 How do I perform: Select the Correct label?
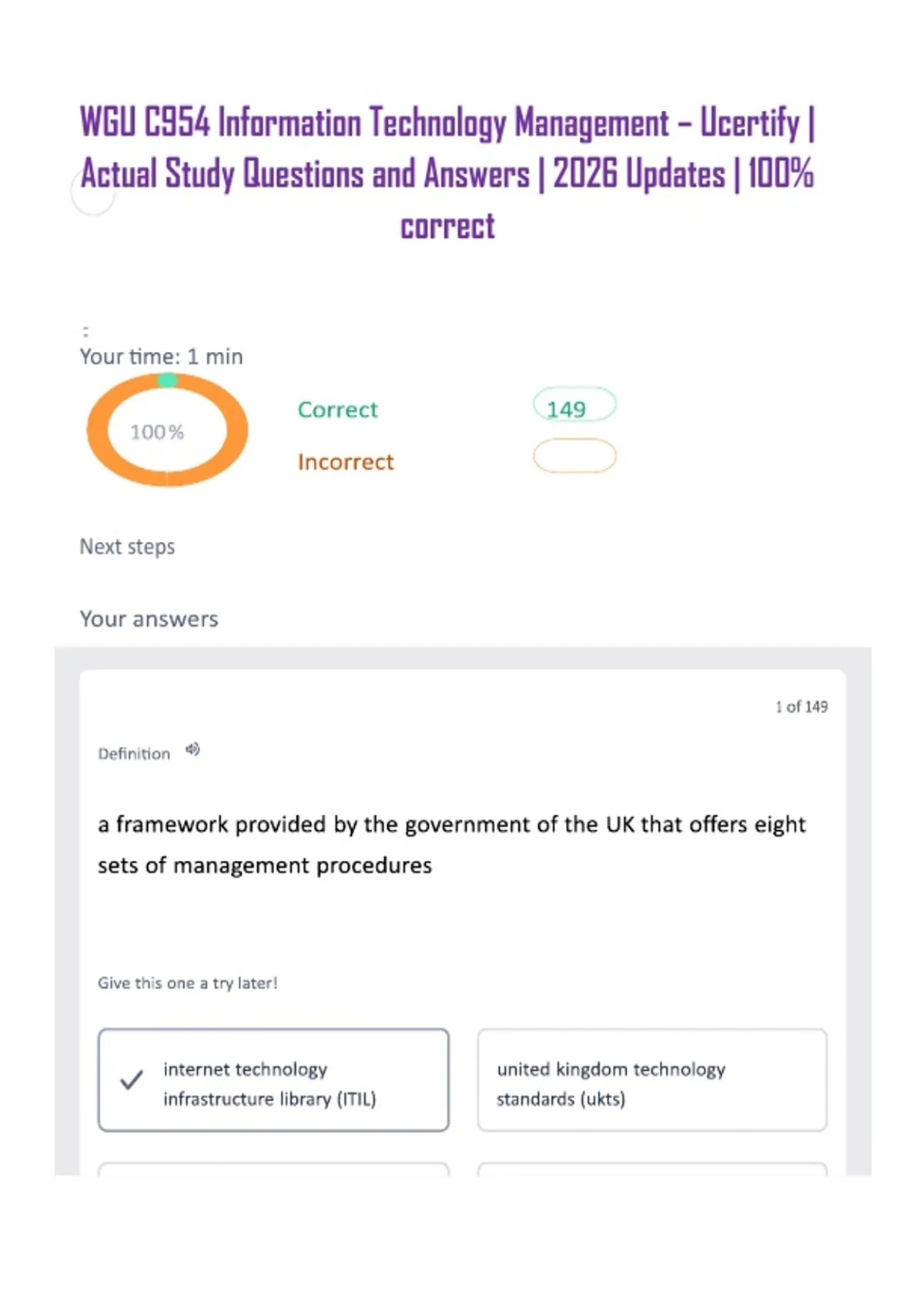click(x=338, y=410)
